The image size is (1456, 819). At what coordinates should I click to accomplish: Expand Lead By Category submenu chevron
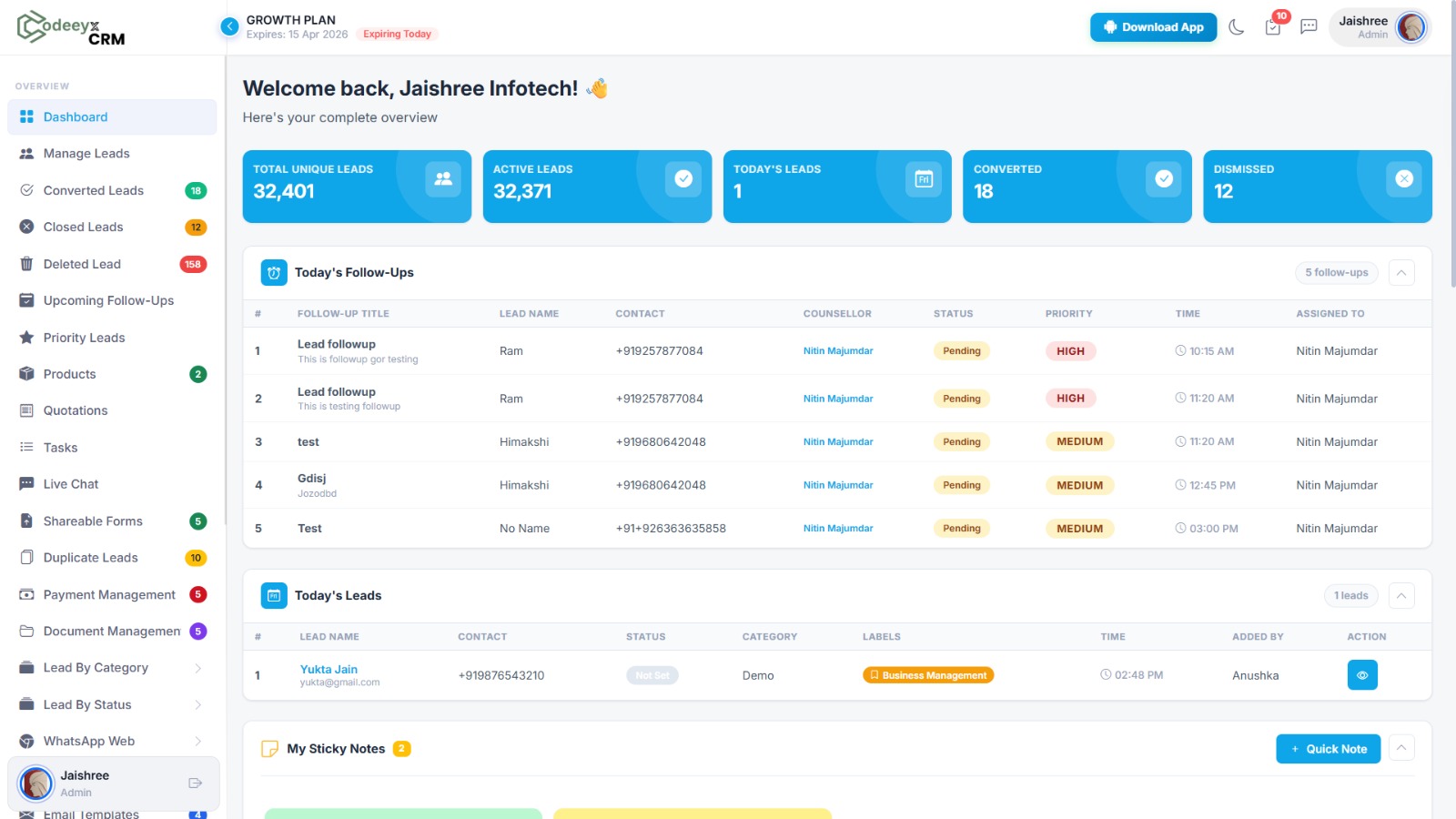(x=197, y=668)
